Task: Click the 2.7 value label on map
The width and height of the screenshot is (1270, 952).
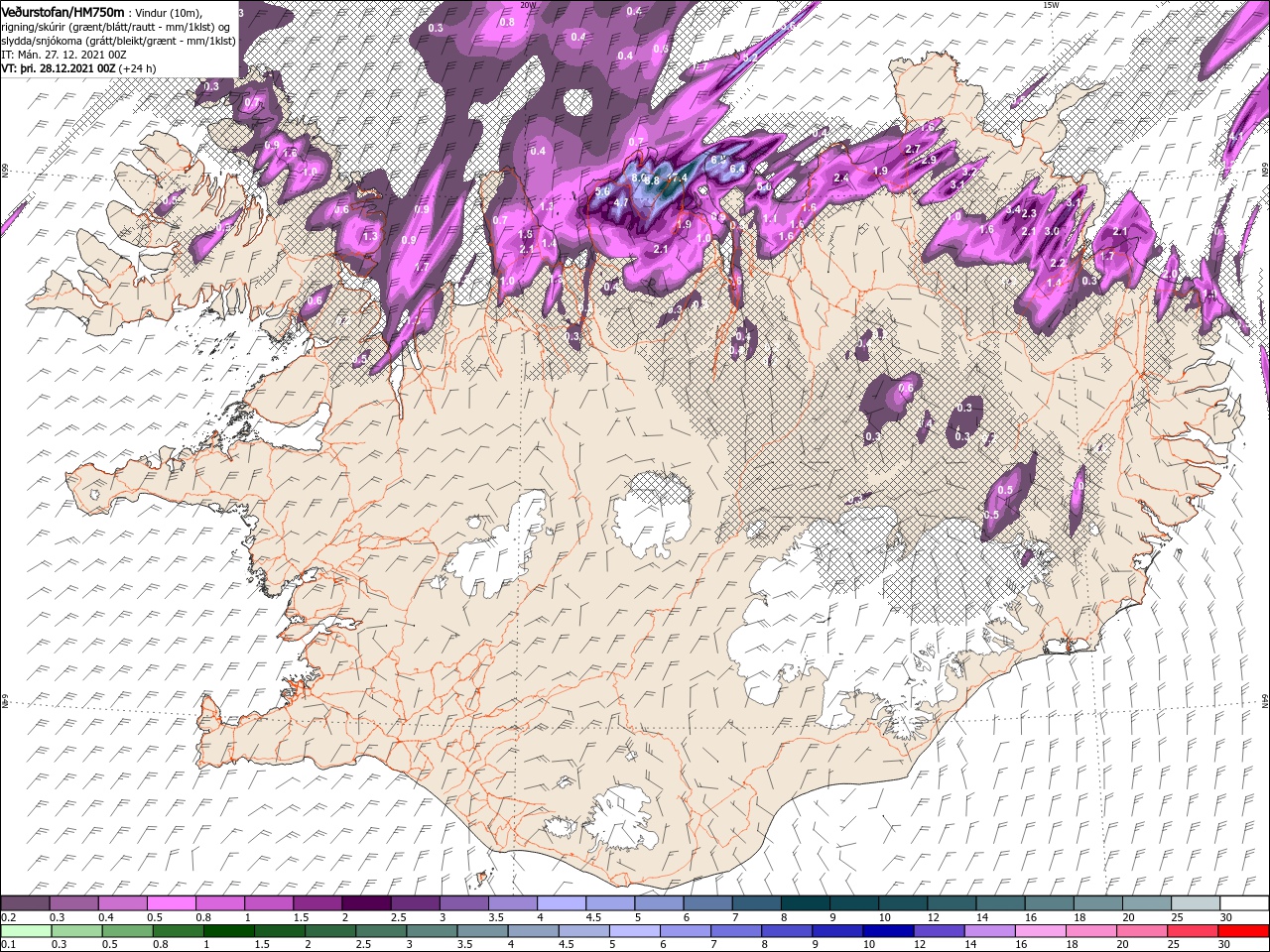Action: (914, 150)
